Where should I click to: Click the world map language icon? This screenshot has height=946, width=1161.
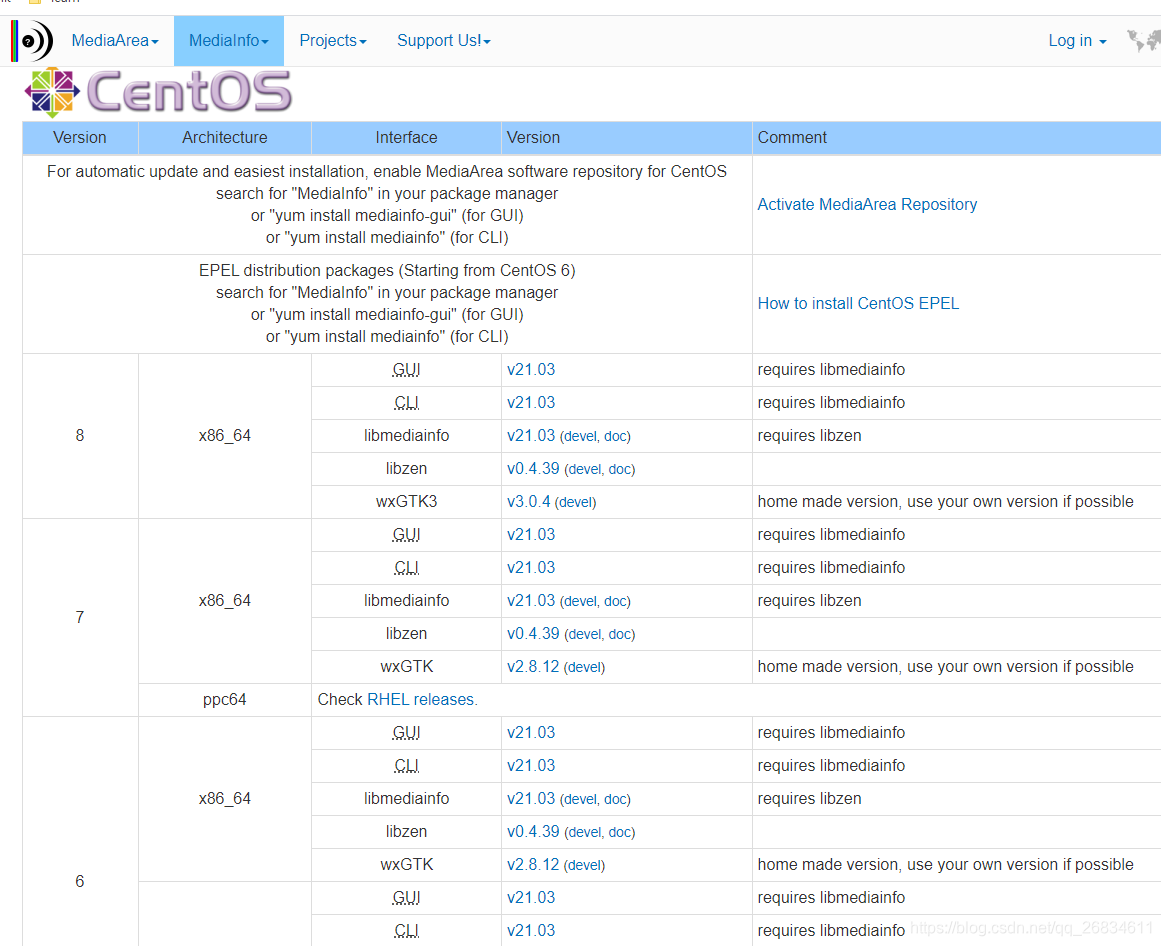click(1143, 41)
